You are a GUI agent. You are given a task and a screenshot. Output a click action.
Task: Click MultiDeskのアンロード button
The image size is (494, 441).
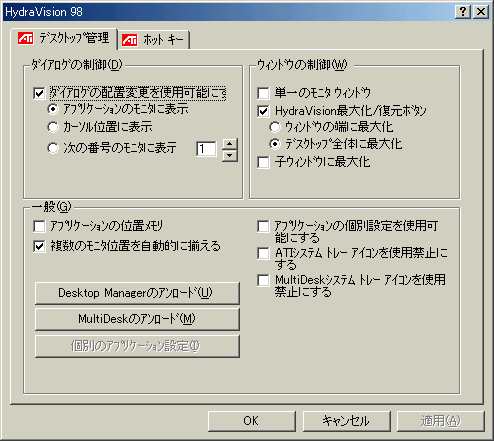[x=137, y=319]
